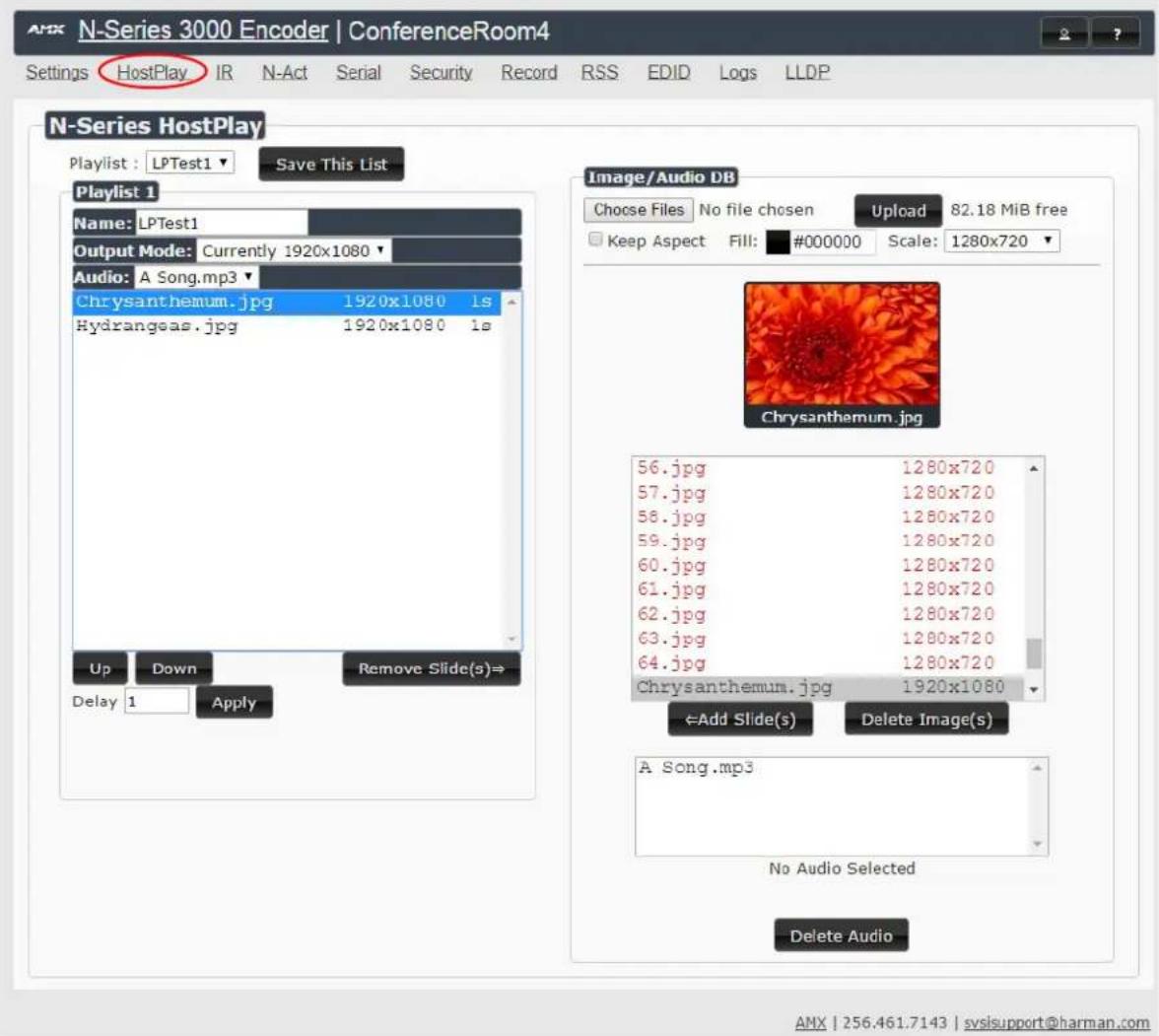1159x1036 pixels.
Task: Click the Save This List button
Action: click(331, 165)
